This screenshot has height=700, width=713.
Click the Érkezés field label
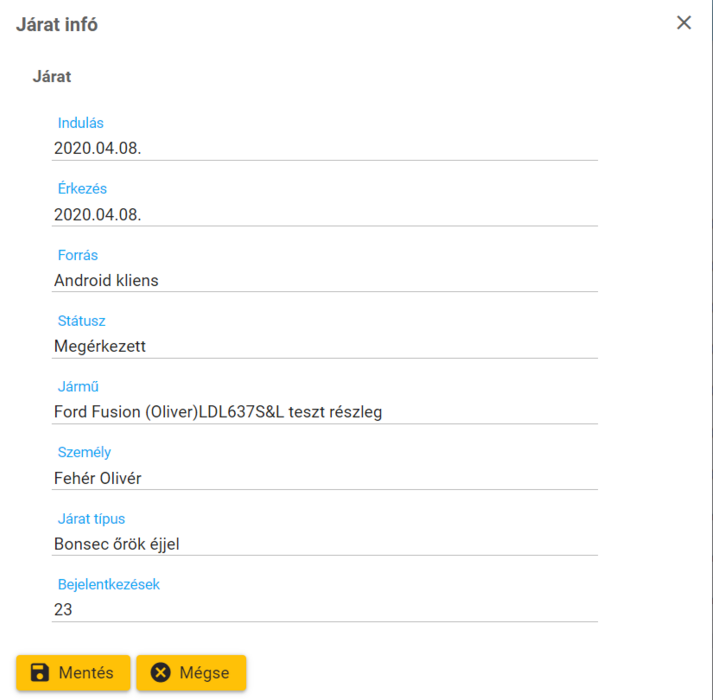click(x=82, y=189)
